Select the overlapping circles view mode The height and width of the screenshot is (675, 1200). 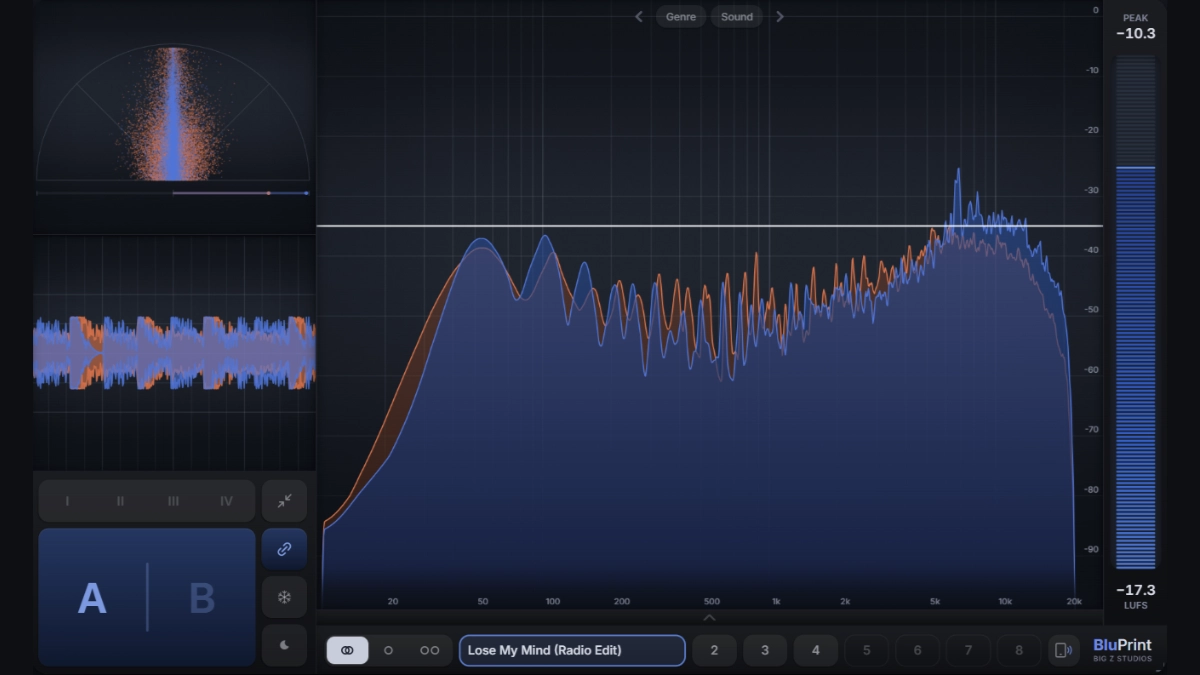click(x=347, y=650)
